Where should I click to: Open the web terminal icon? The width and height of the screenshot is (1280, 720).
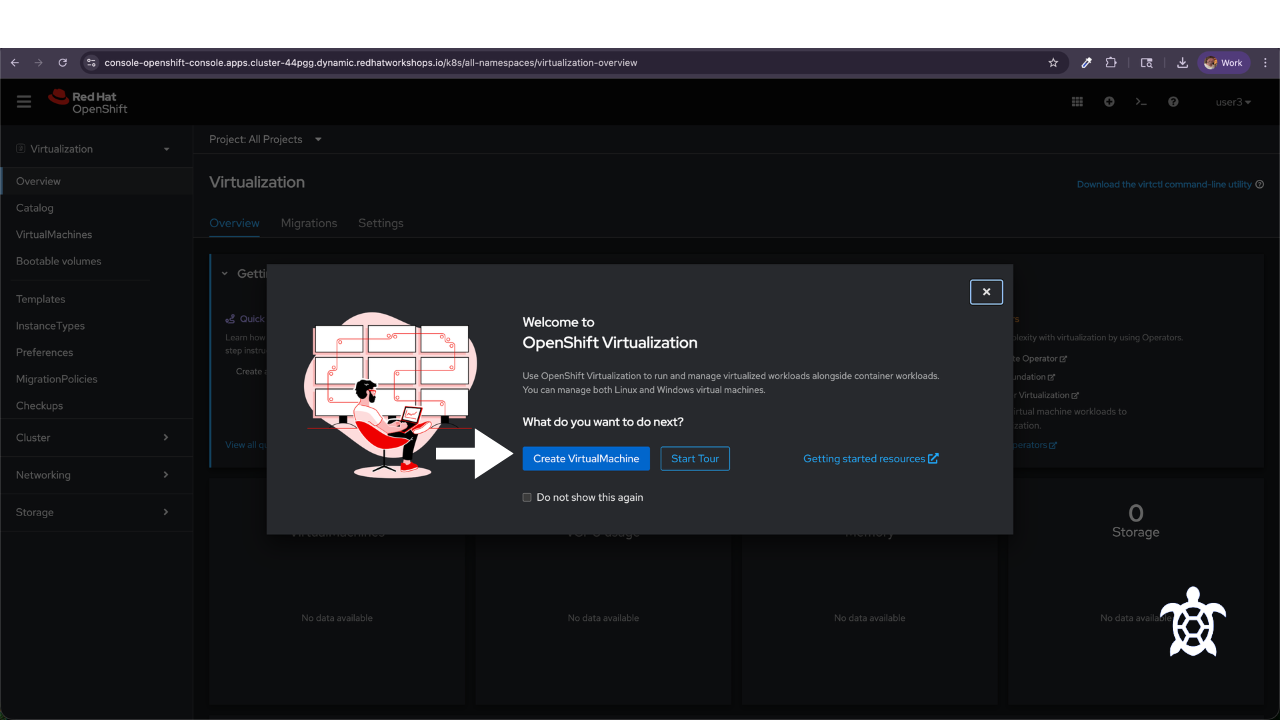1141,102
